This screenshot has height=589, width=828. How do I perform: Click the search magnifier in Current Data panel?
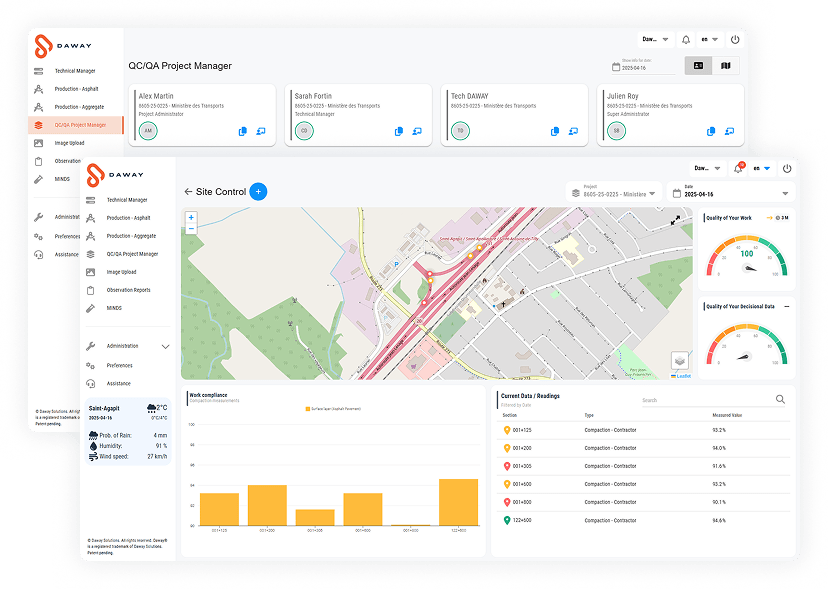pos(780,400)
